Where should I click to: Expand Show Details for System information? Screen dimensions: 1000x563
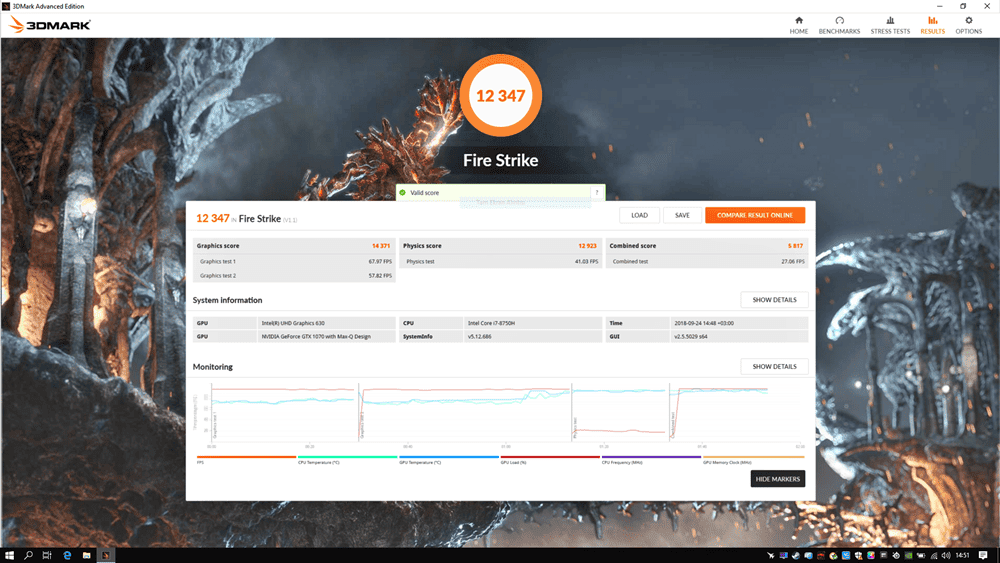774,300
